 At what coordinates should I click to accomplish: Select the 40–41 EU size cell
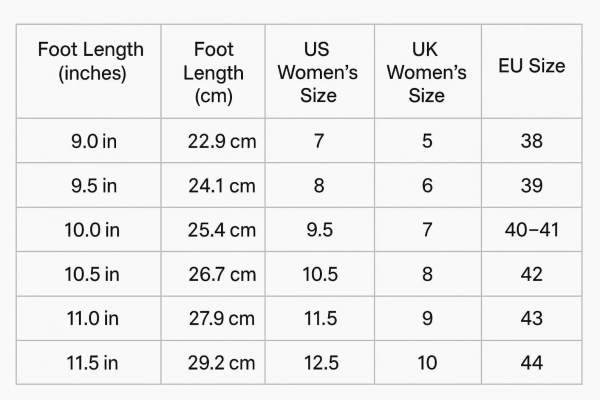531,230
